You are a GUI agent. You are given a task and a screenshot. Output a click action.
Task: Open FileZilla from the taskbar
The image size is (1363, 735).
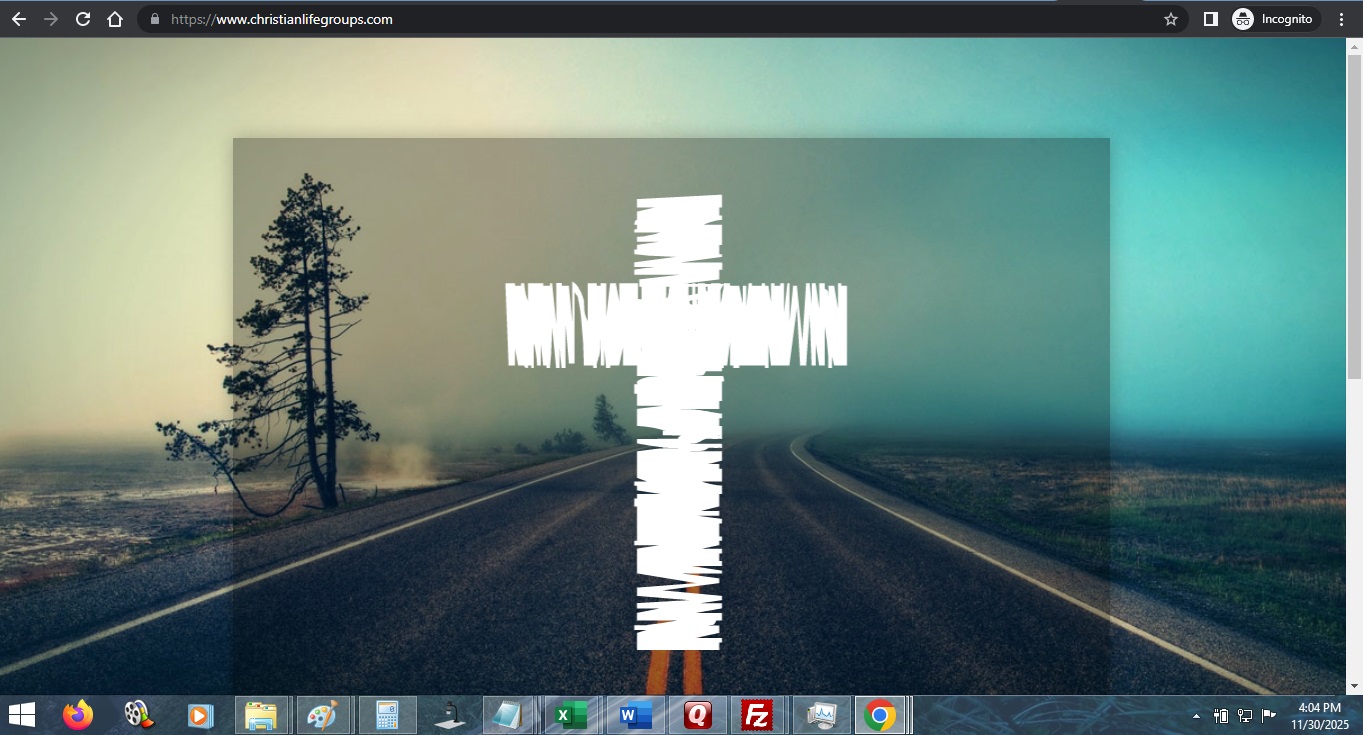pos(758,715)
